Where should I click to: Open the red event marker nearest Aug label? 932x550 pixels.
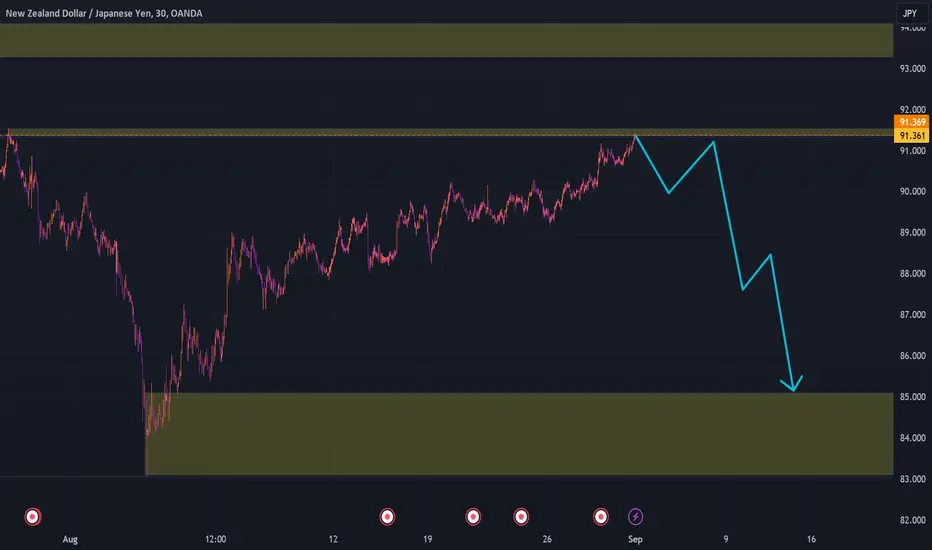pos(33,517)
